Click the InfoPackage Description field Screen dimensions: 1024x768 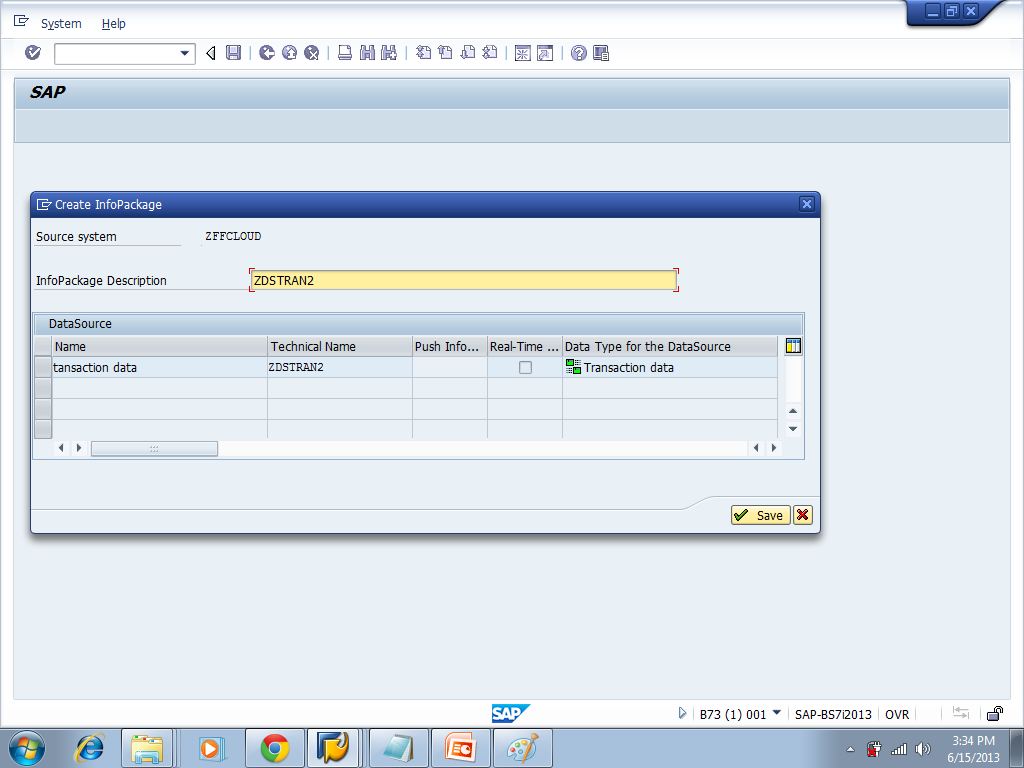[464, 280]
